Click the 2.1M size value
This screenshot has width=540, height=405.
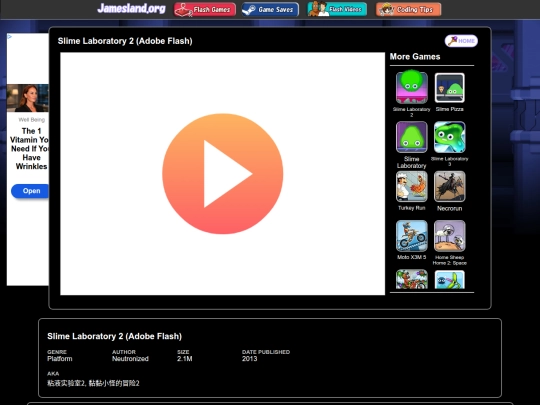(x=185, y=359)
